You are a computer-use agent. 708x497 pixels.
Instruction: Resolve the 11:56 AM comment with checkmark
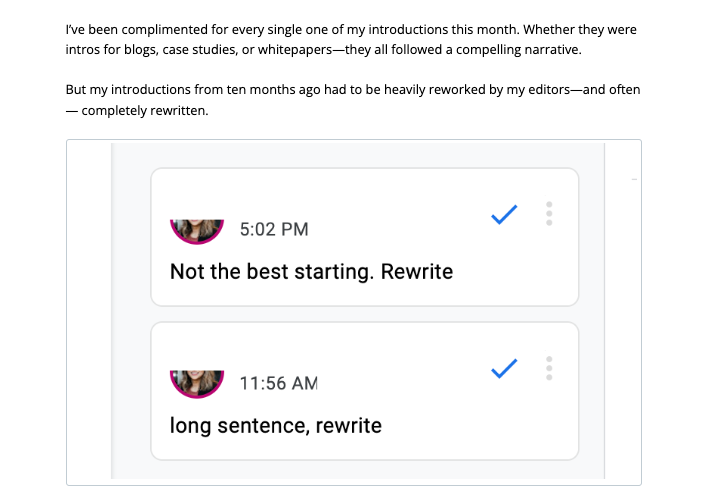504,369
